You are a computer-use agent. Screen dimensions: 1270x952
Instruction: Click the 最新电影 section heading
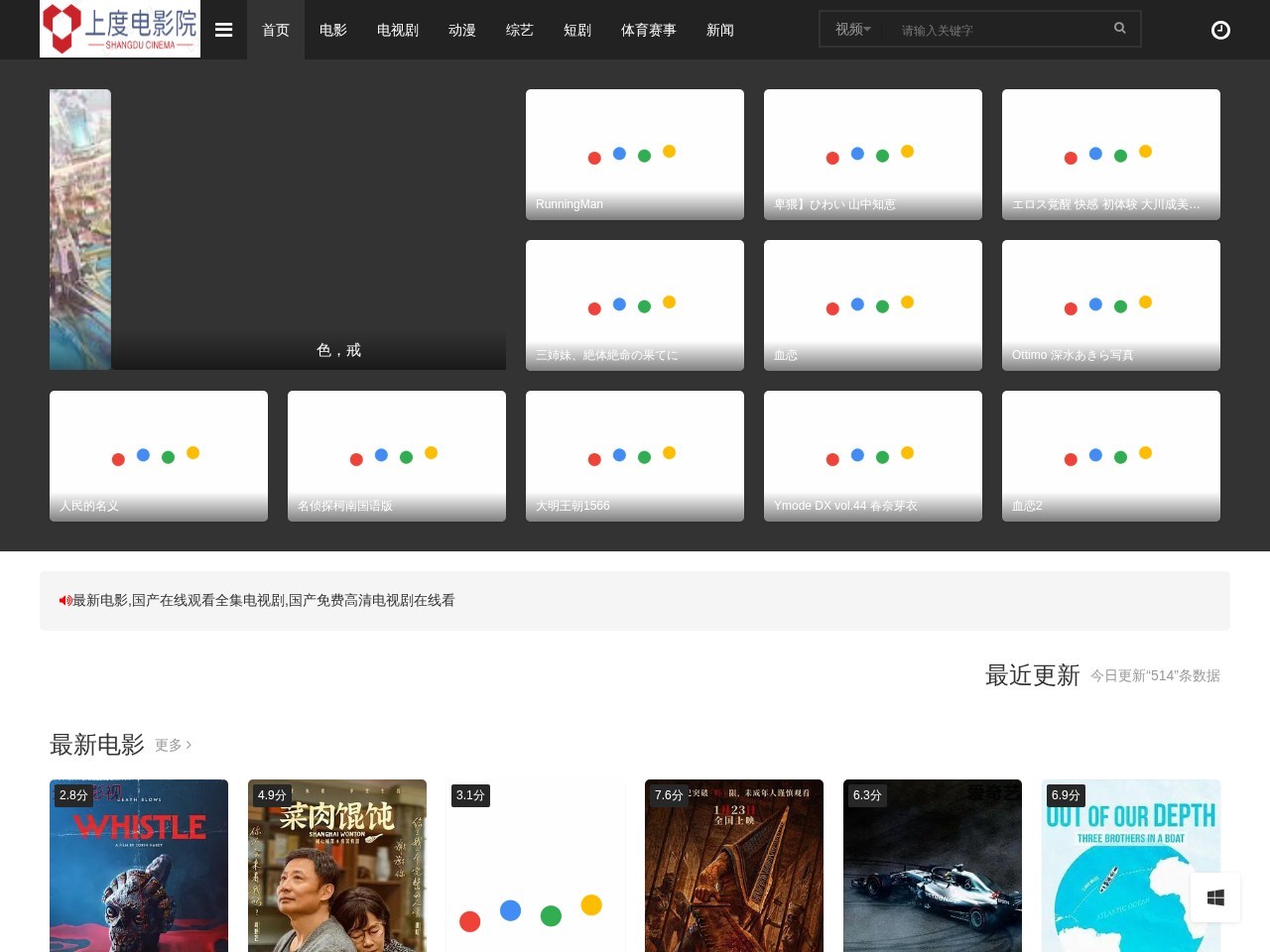97,745
